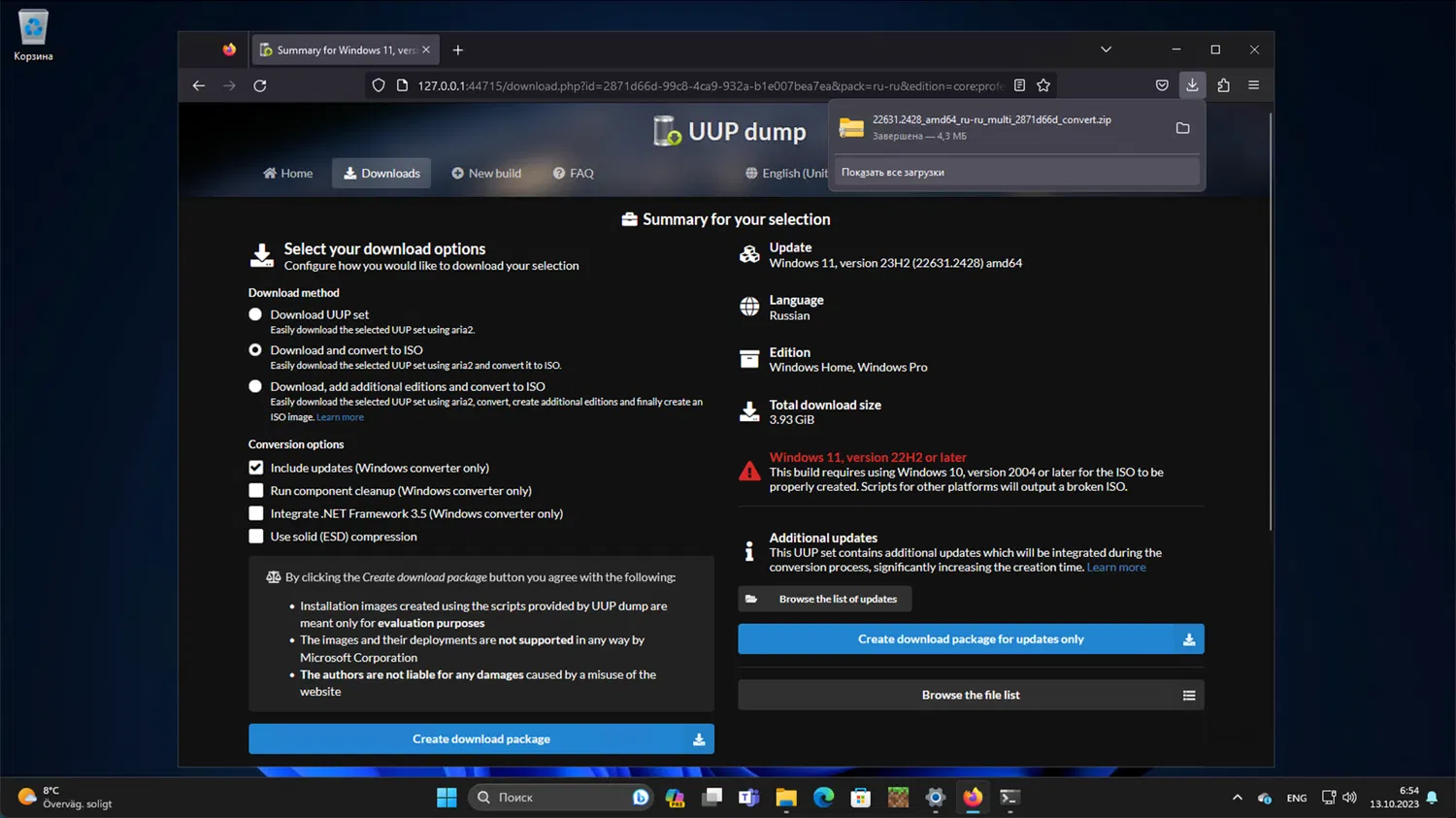Open the English language dropdown on site
1456x818 pixels.
click(x=787, y=173)
